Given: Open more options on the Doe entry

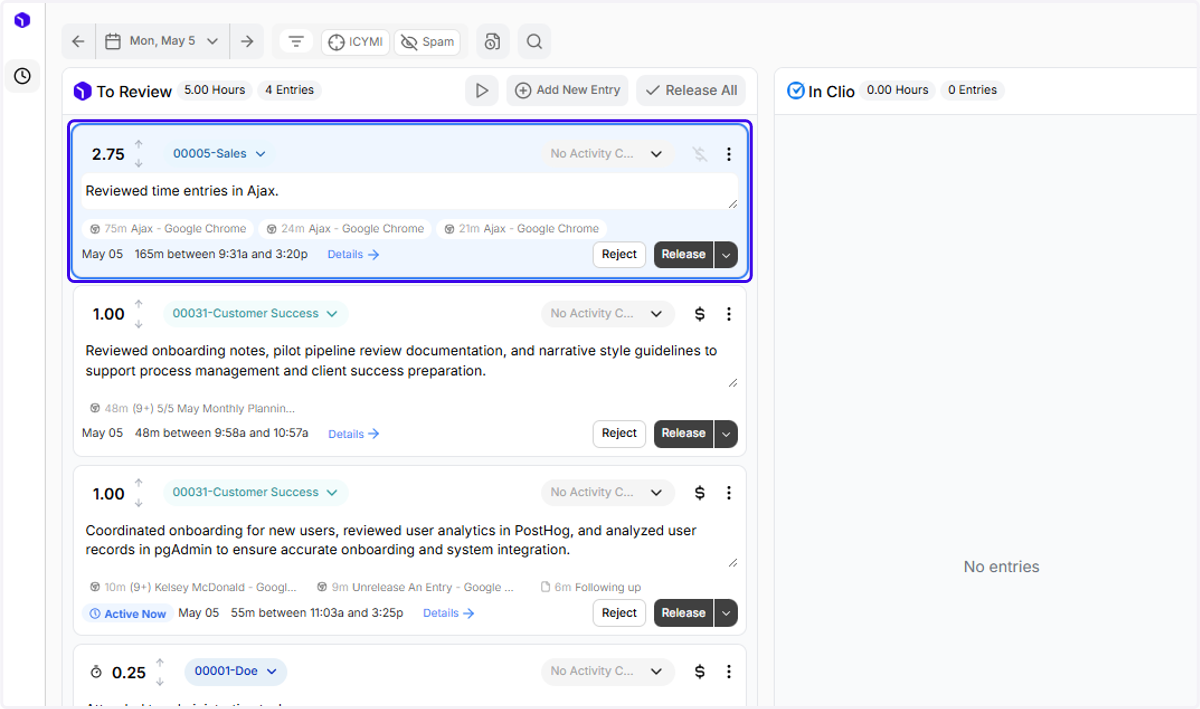Looking at the screenshot, I should point(729,672).
